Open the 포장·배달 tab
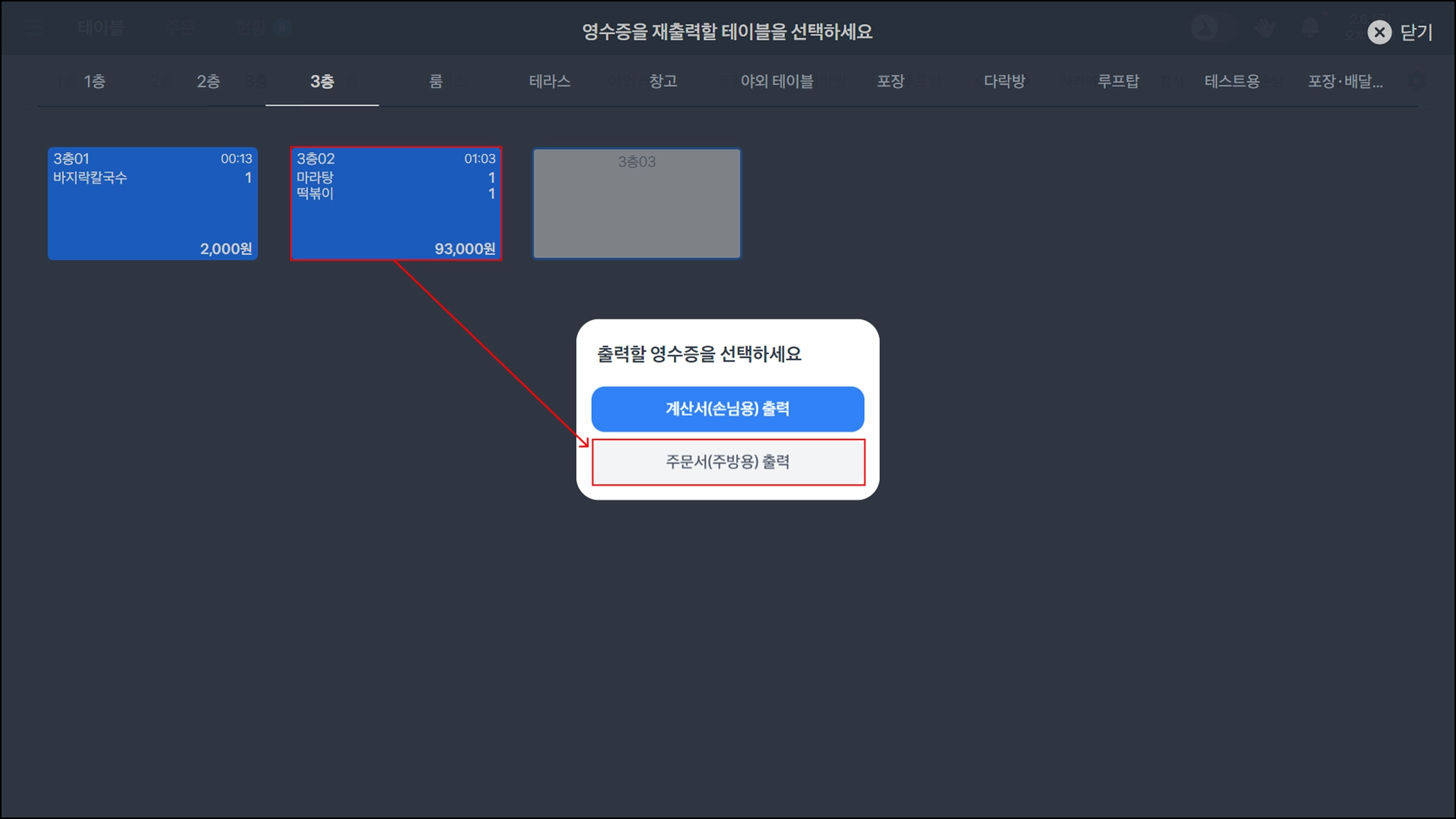 pyautogui.click(x=1345, y=81)
